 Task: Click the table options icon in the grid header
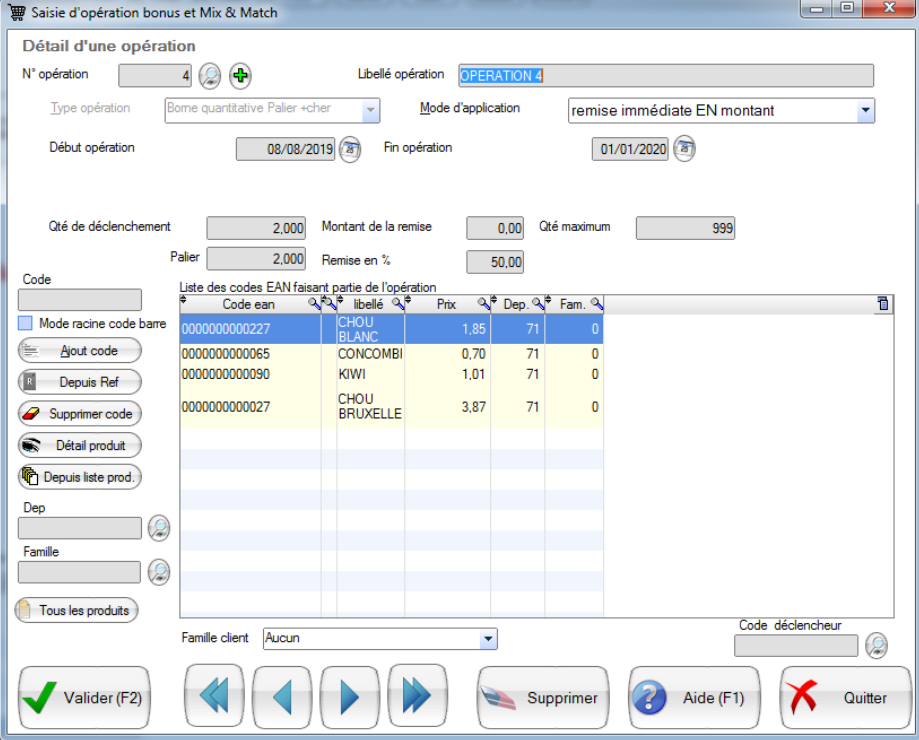(x=882, y=303)
